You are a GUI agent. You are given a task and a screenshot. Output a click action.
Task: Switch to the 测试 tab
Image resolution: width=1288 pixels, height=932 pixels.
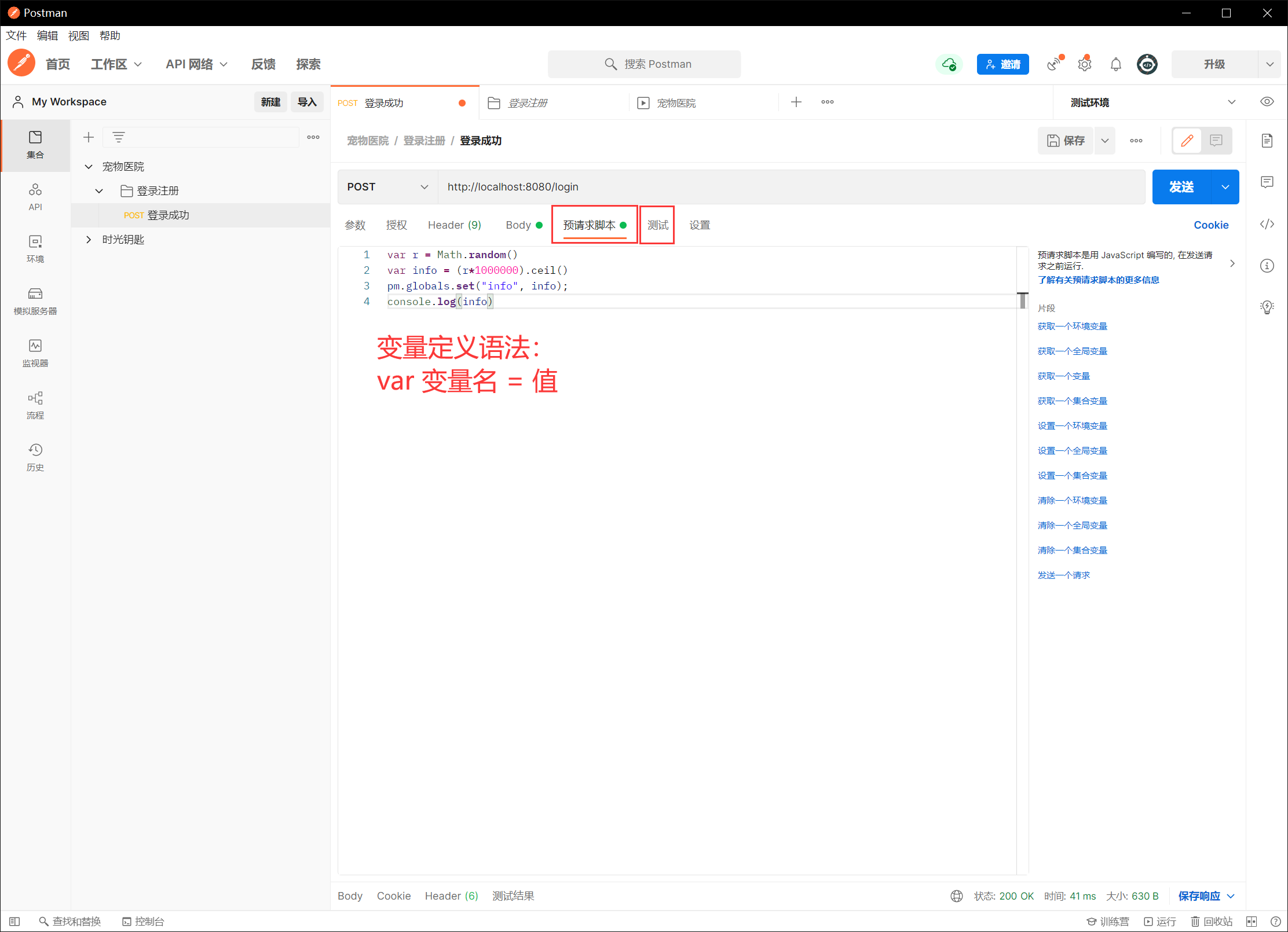657,225
